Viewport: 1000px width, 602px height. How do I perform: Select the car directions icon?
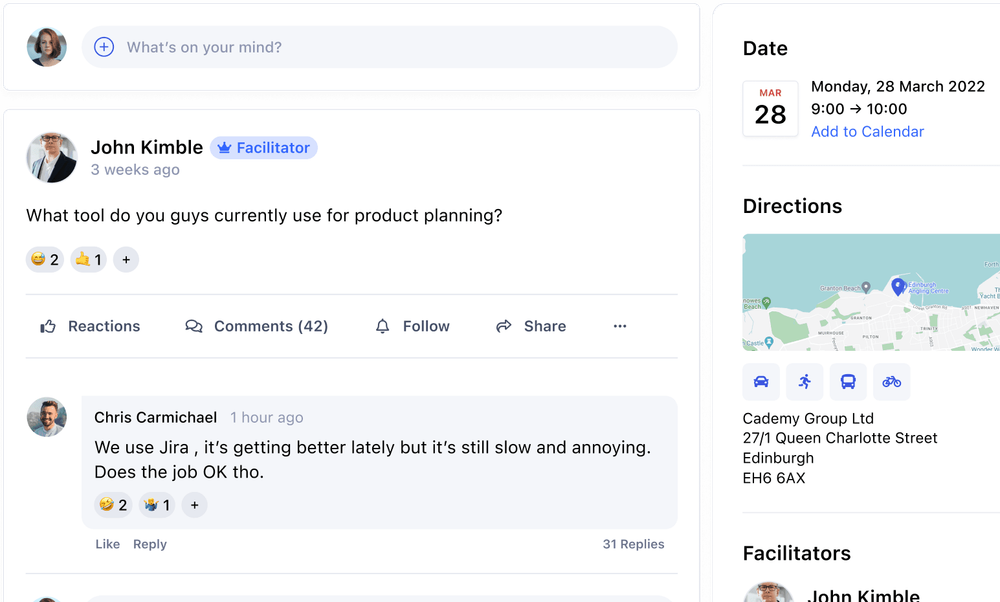click(x=761, y=381)
